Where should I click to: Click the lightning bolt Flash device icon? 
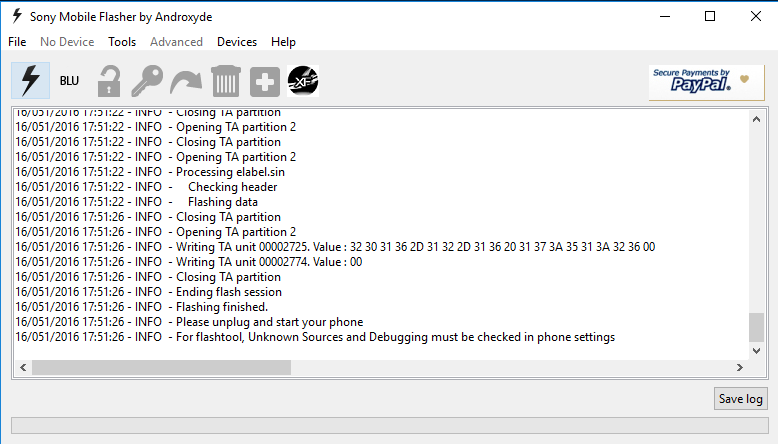[x=30, y=80]
